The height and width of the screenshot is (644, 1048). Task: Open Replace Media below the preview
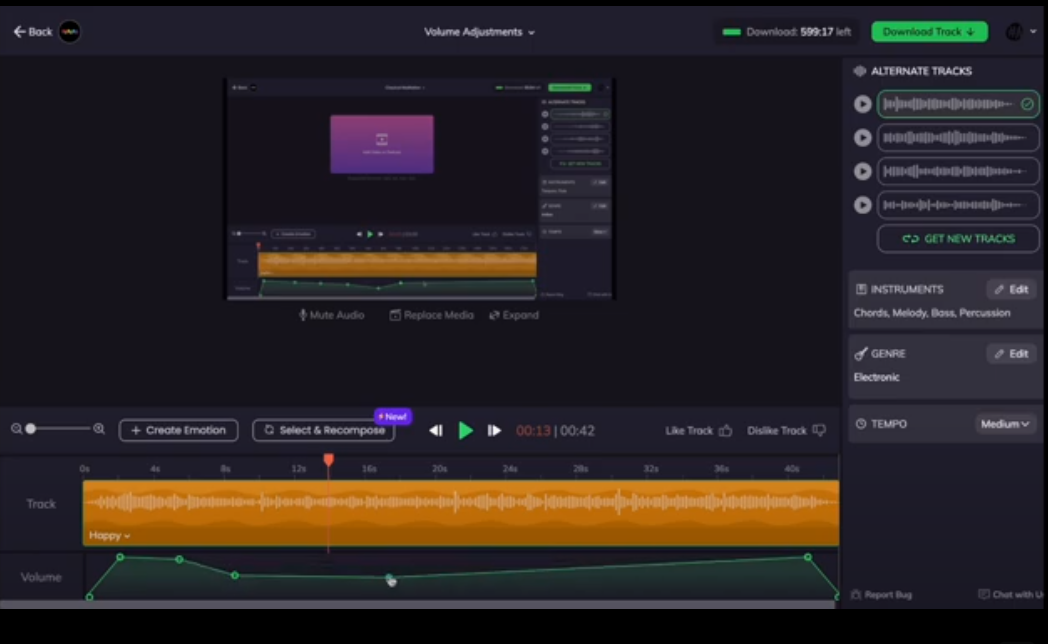pos(430,315)
